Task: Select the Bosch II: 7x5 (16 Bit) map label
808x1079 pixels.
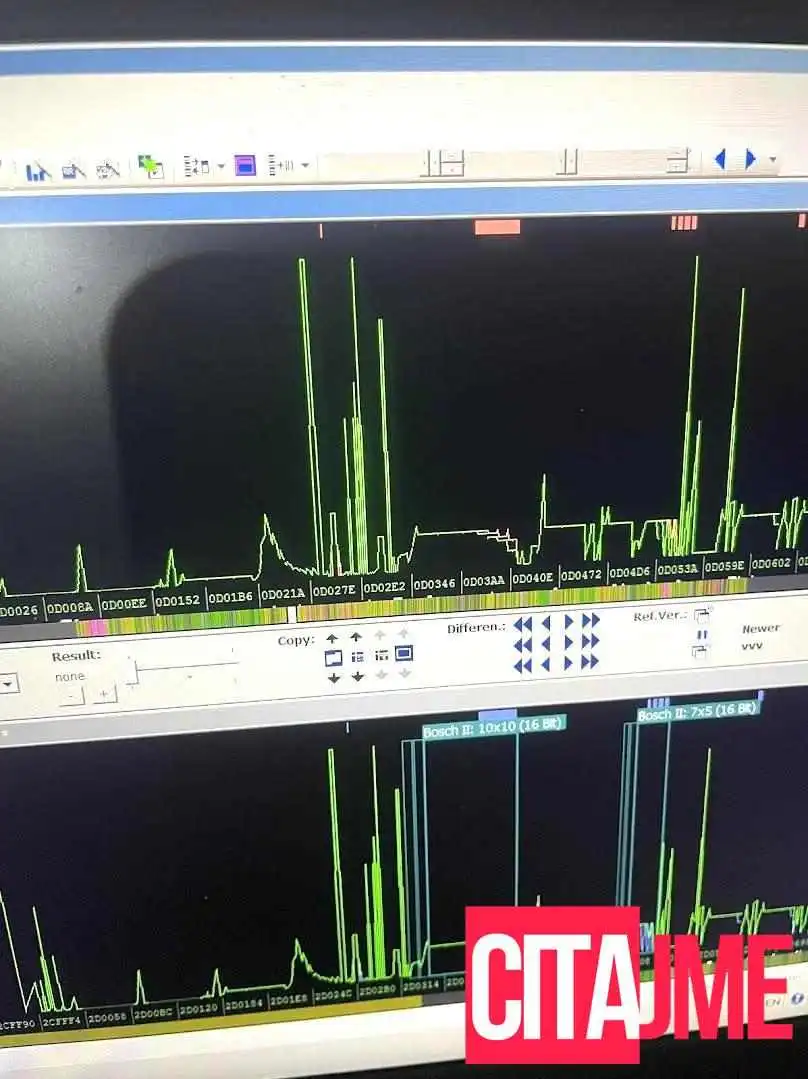Action: point(697,712)
